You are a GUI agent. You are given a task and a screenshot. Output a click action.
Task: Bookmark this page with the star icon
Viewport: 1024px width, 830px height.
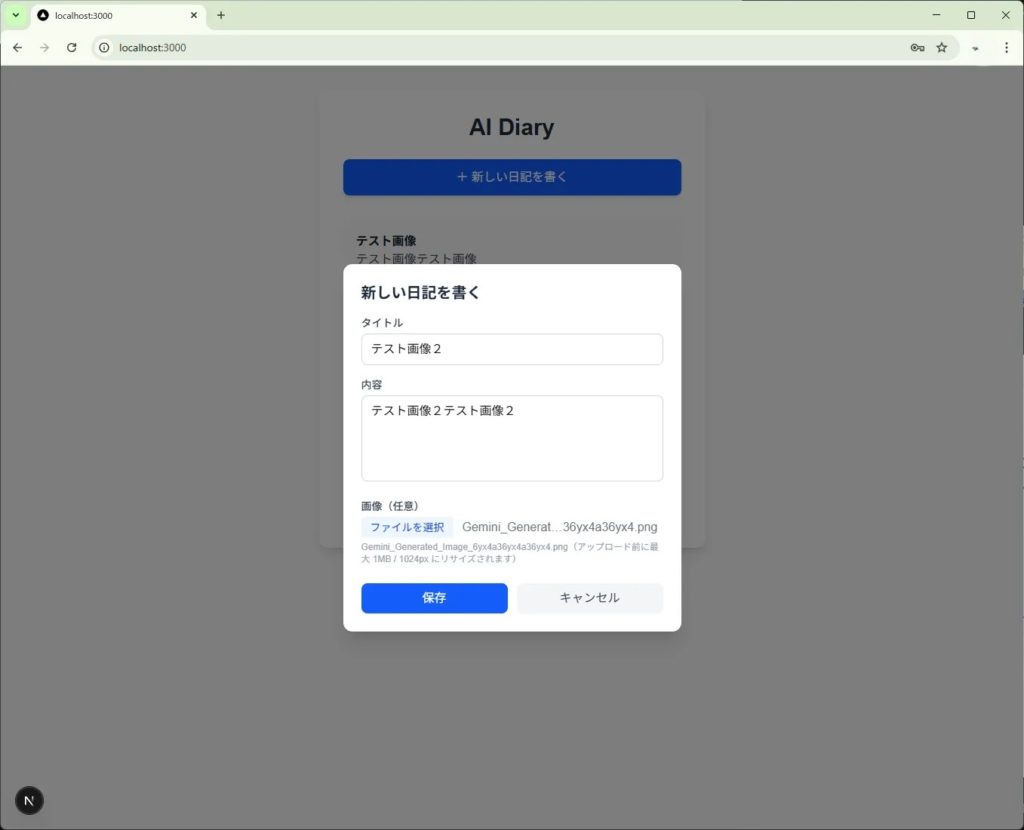click(941, 47)
